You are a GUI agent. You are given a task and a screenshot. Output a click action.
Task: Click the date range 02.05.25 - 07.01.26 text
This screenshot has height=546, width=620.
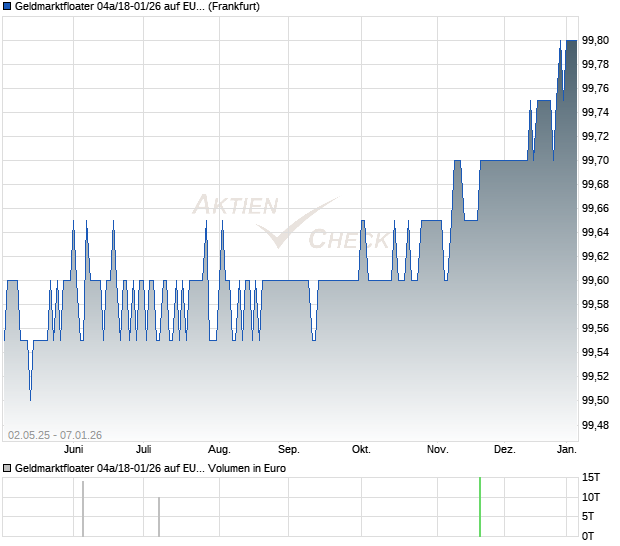55,435
